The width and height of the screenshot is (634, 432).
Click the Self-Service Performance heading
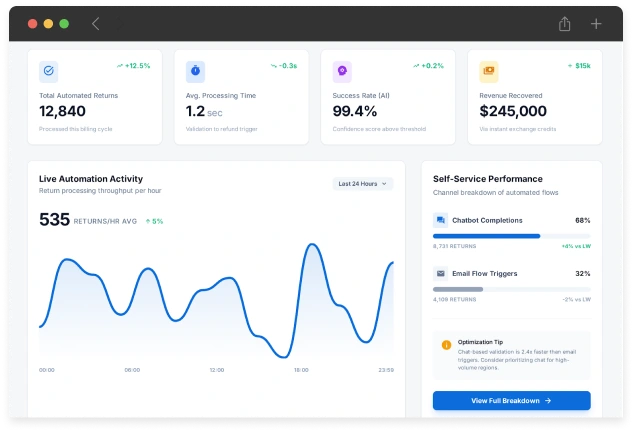(x=488, y=178)
